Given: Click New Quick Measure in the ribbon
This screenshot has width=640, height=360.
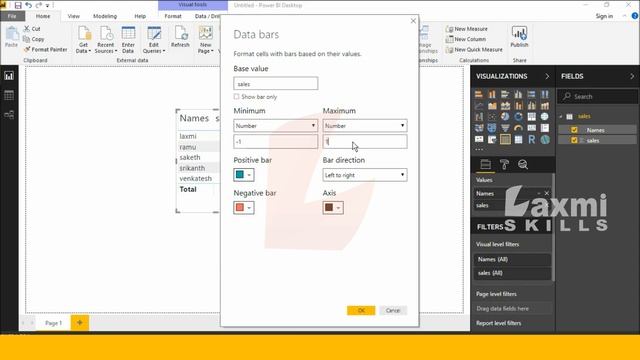Looking at the screenshot, I should click(474, 49).
